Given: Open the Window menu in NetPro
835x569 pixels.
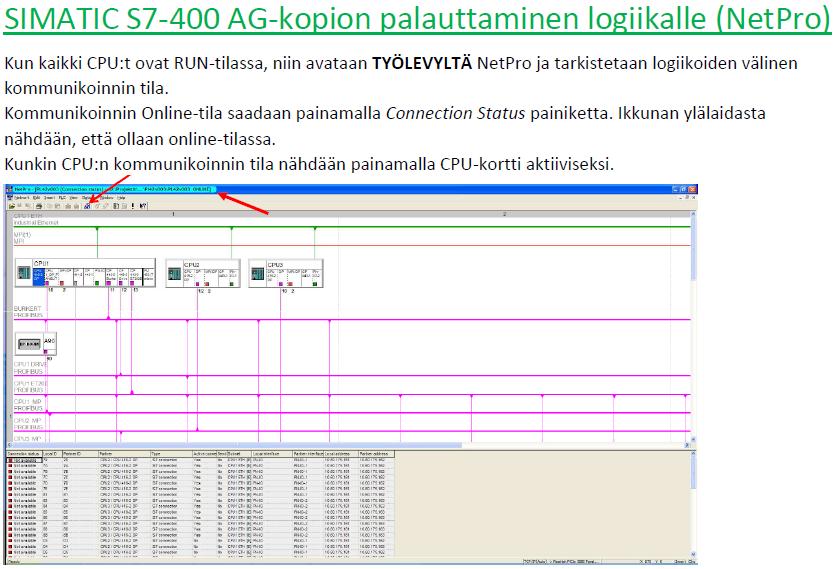Looking at the screenshot, I should 107,198.
